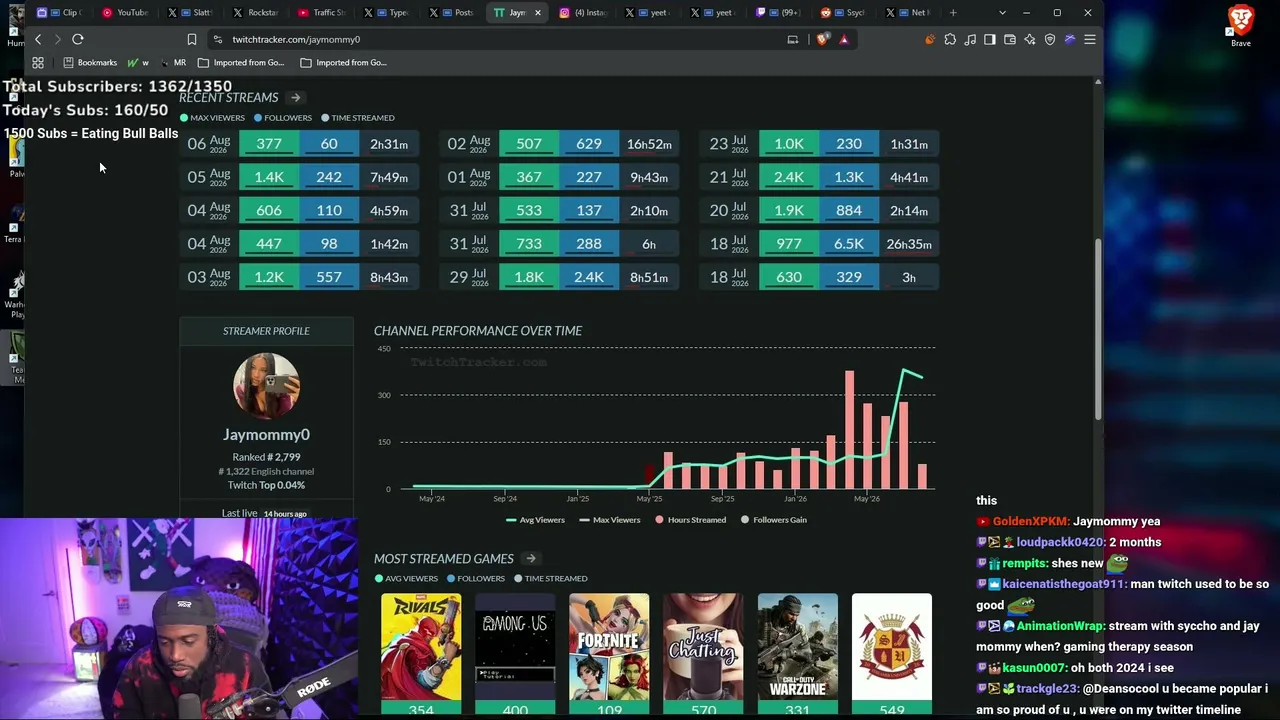Image resolution: width=1280 pixels, height=720 pixels.
Task: Open the 02 Aug stream with 16h52m
Action: click(x=559, y=144)
